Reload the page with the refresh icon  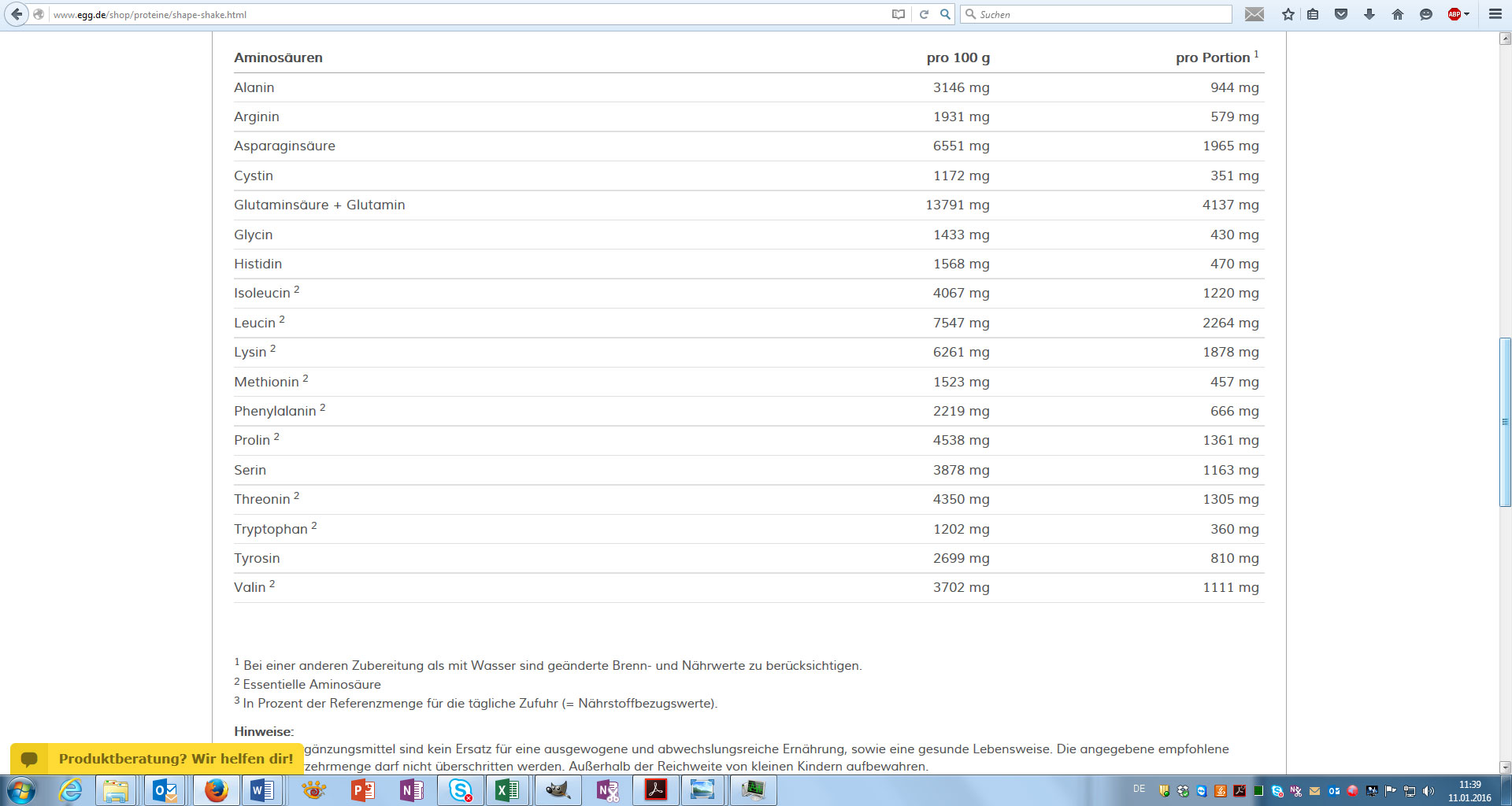(x=924, y=14)
